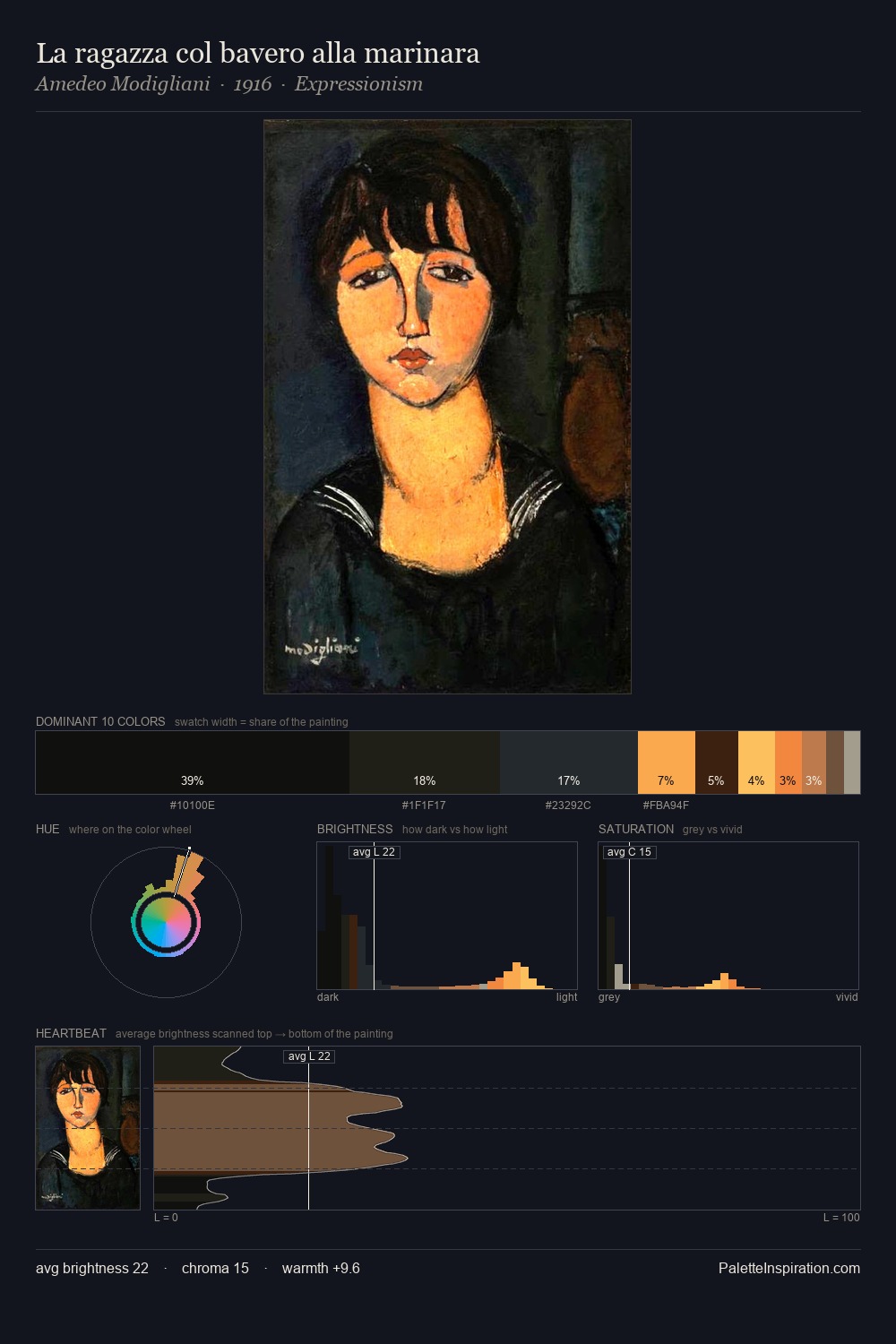Select the 7% orange swatch
The width and height of the screenshot is (896, 1344).
tap(667, 762)
